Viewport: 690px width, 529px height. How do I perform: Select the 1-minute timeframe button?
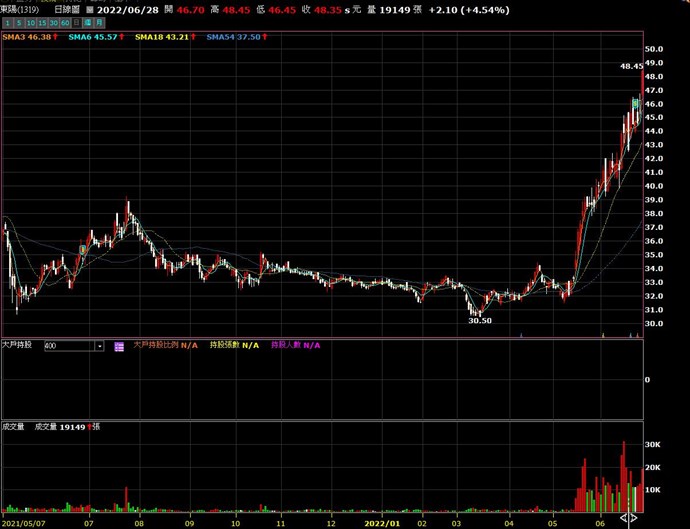7,22
